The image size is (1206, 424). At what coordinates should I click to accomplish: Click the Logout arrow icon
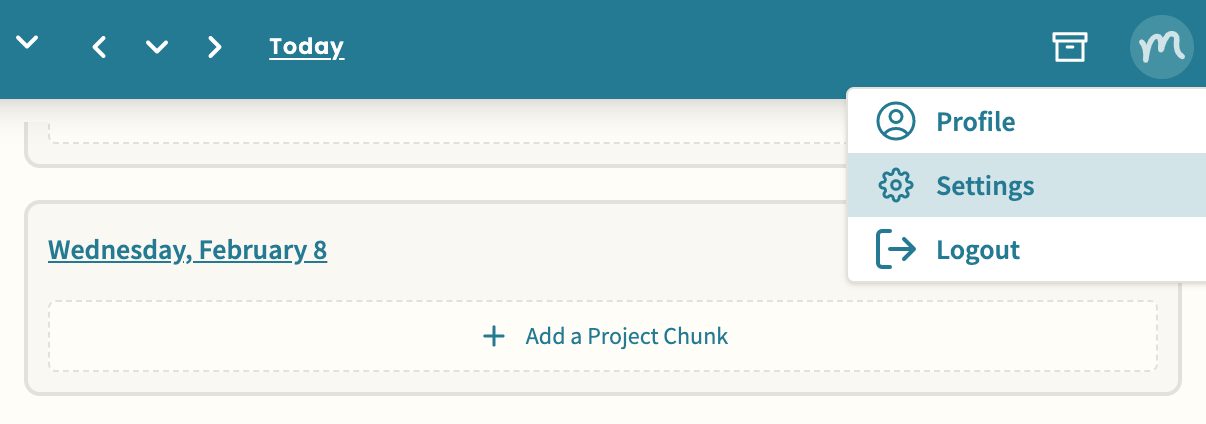896,249
